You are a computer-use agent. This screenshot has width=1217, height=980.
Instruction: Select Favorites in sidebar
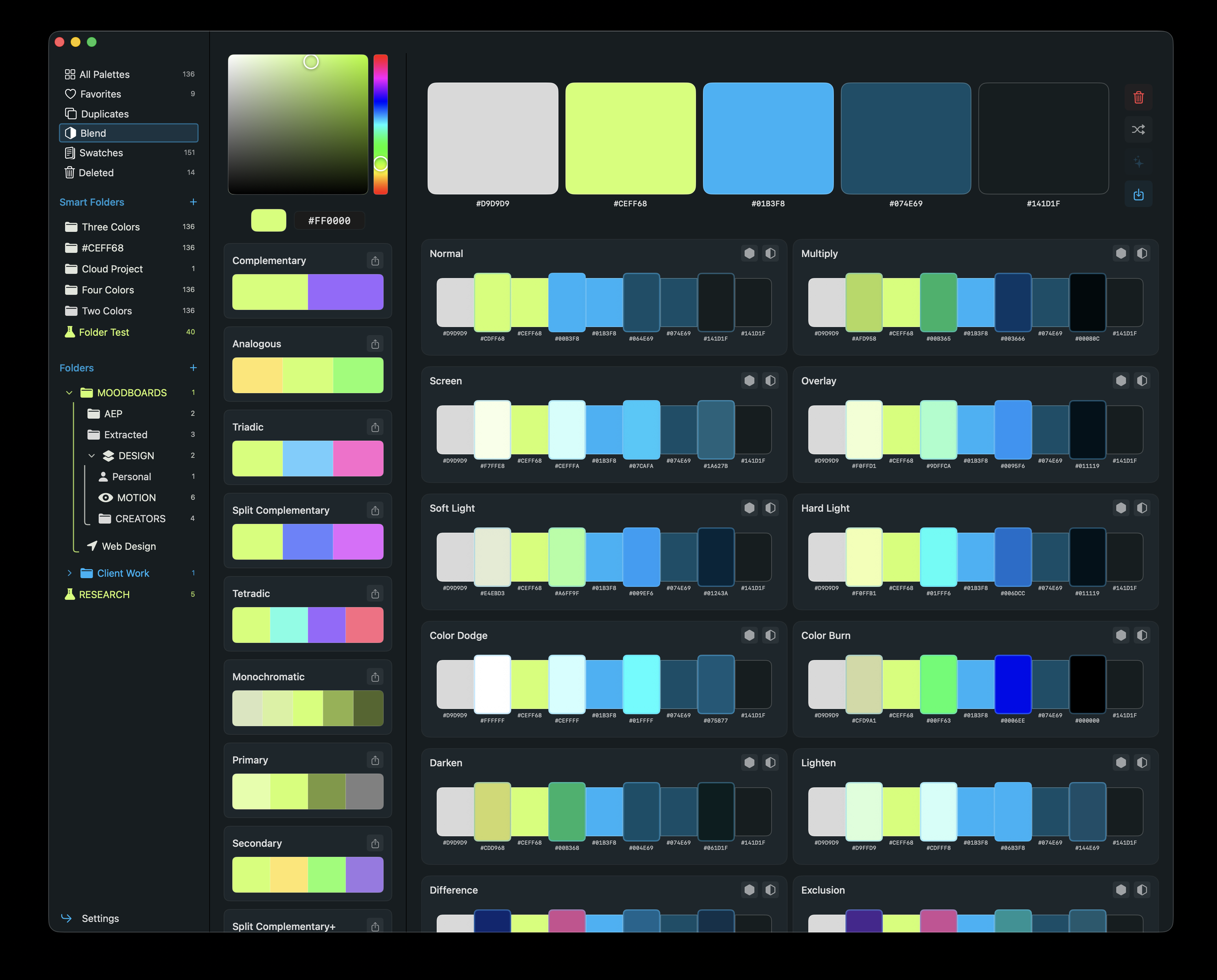pos(100,94)
